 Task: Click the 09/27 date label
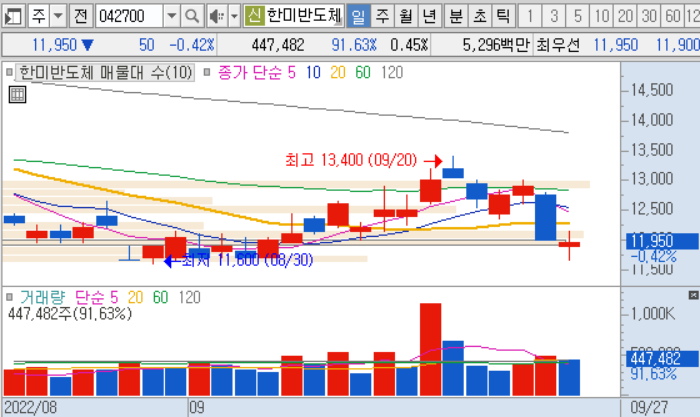pos(649,408)
